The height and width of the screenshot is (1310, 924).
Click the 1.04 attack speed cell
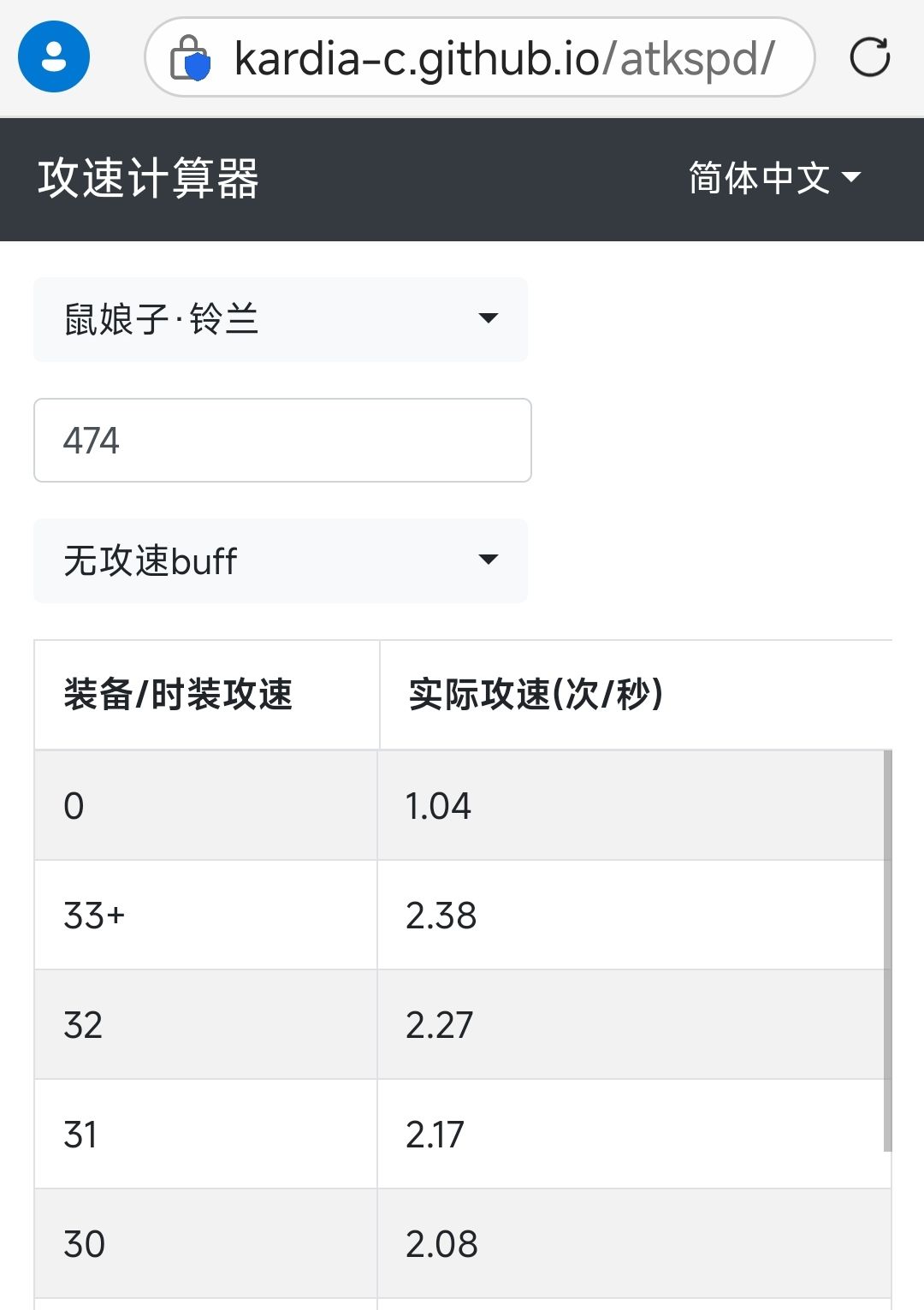(x=438, y=806)
